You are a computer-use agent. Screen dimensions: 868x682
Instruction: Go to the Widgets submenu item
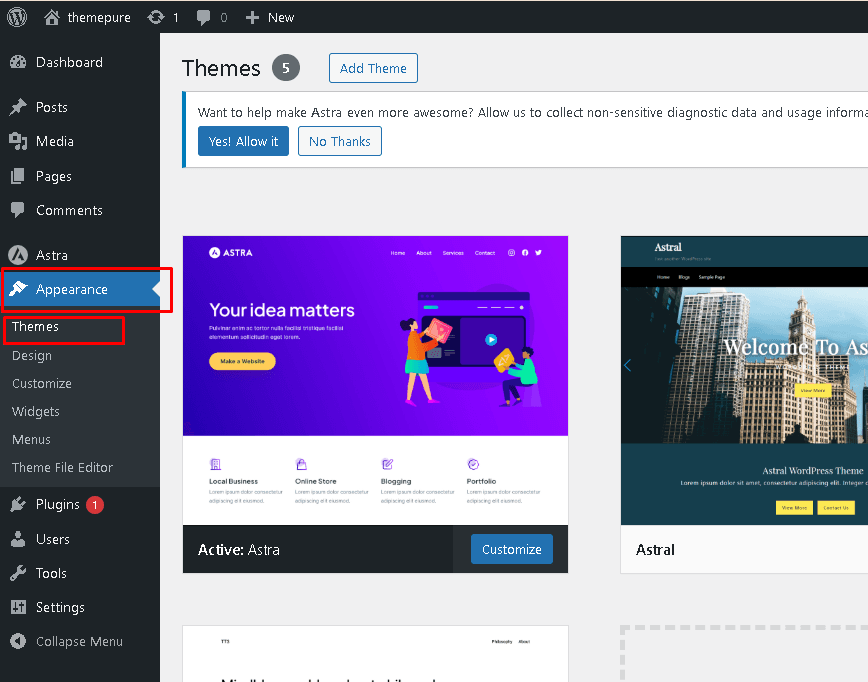(x=36, y=411)
